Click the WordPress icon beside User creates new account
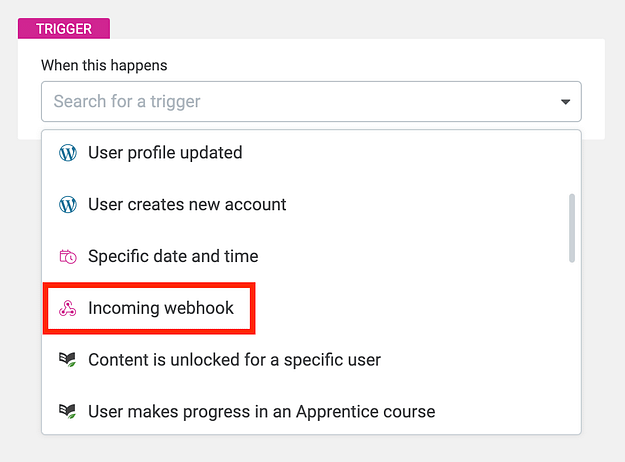 click(x=68, y=205)
